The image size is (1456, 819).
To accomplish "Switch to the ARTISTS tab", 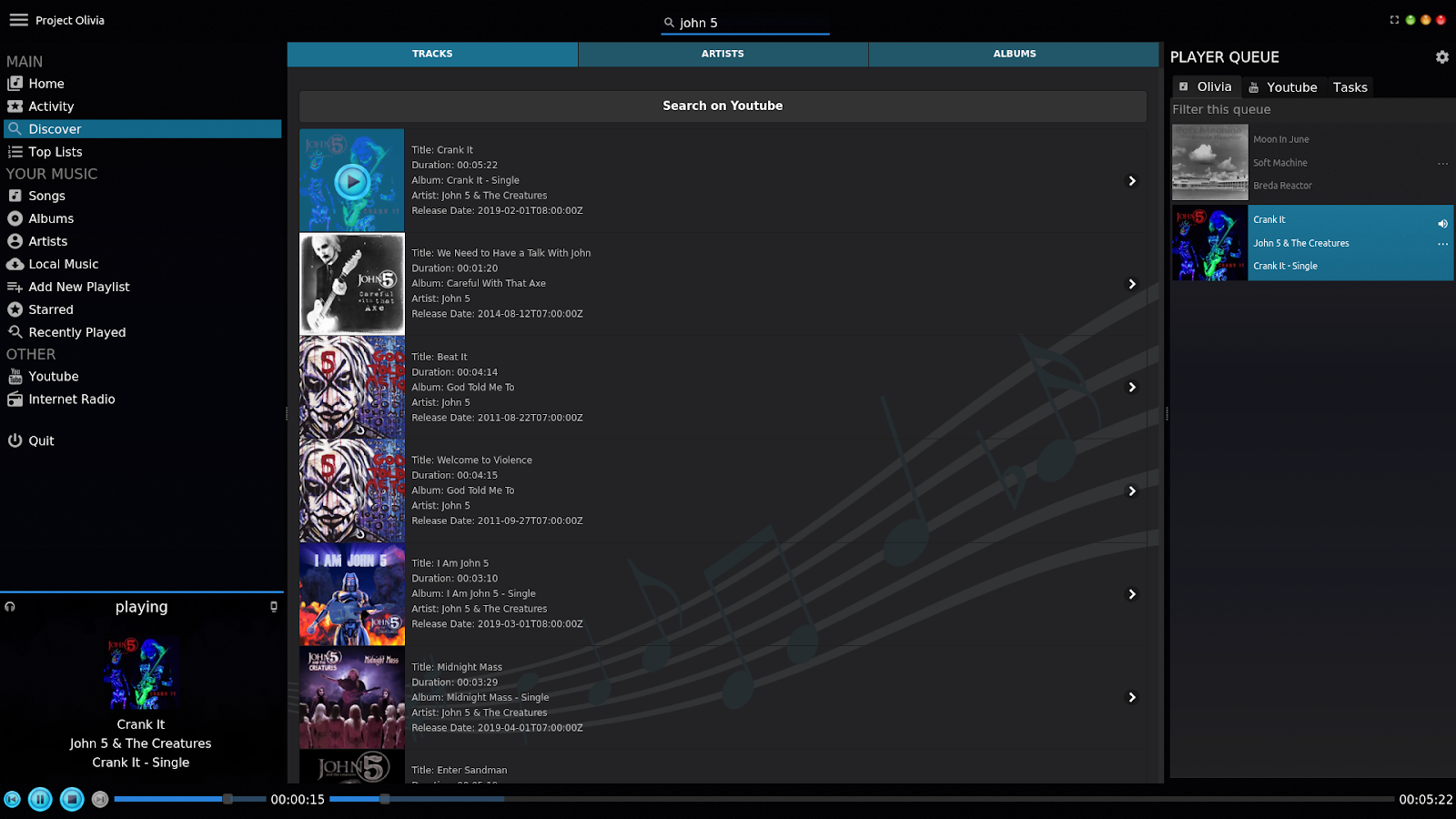I will pos(723,54).
